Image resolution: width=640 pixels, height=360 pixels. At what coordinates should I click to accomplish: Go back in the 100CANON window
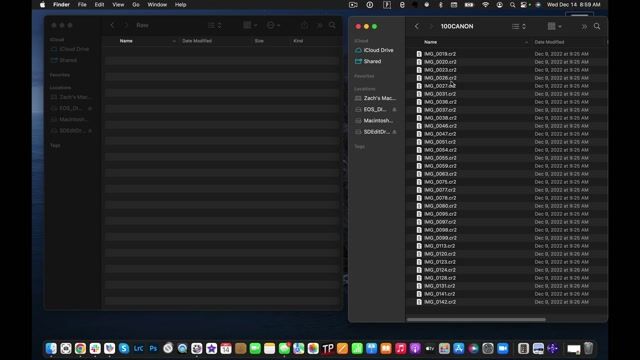(416, 26)
